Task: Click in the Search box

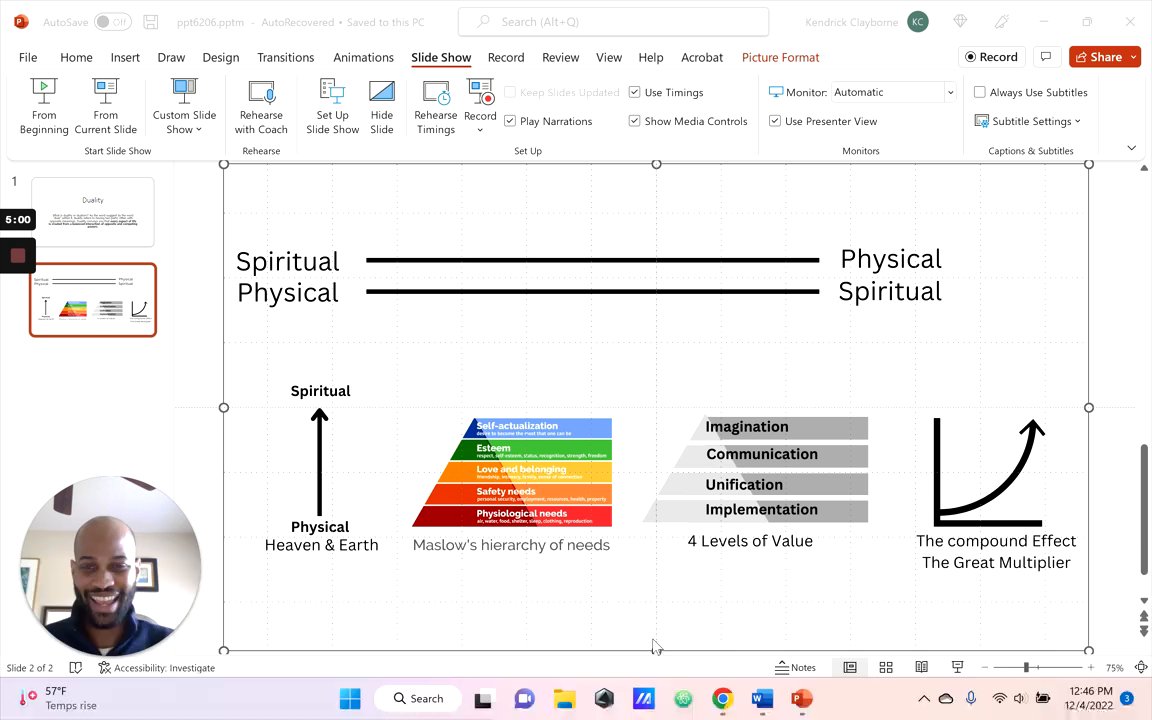Action: [613, 22]
